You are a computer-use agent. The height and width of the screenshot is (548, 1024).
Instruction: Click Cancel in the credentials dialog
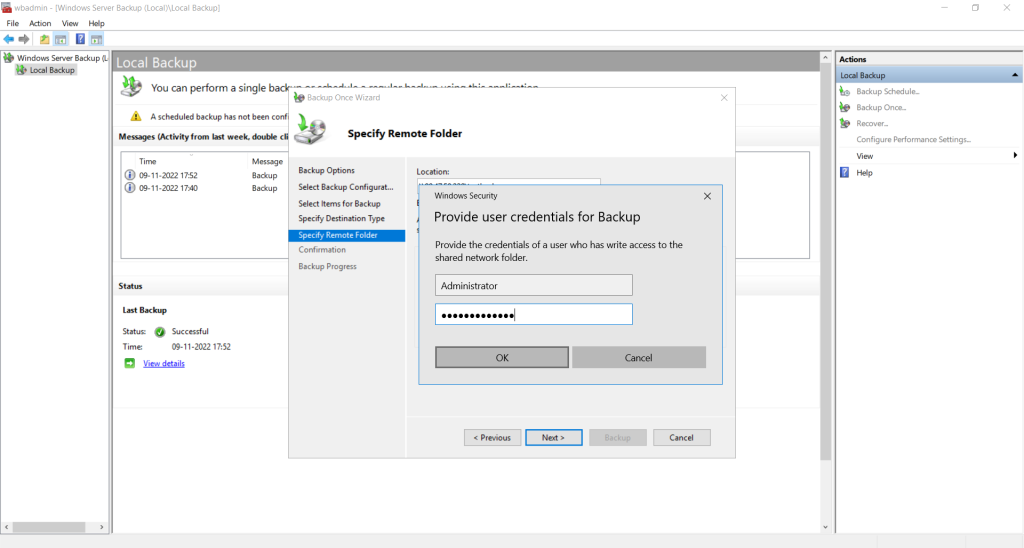click(638, 358)
